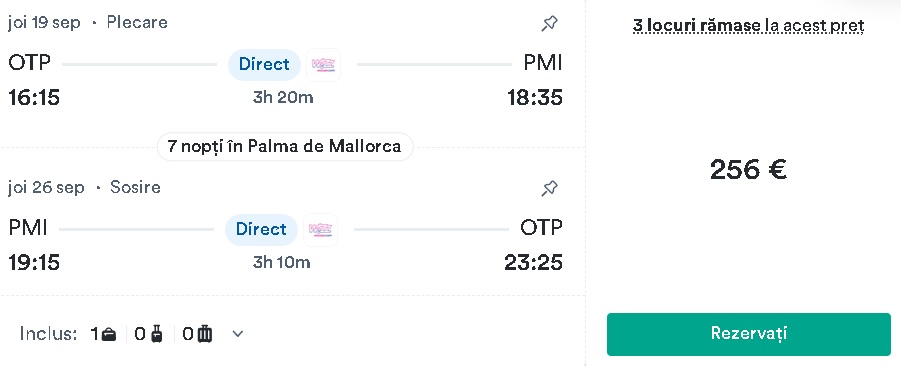The image size is (901, 366).
Task: Click the personal item bag icon
Action: [x=109, y=334]
